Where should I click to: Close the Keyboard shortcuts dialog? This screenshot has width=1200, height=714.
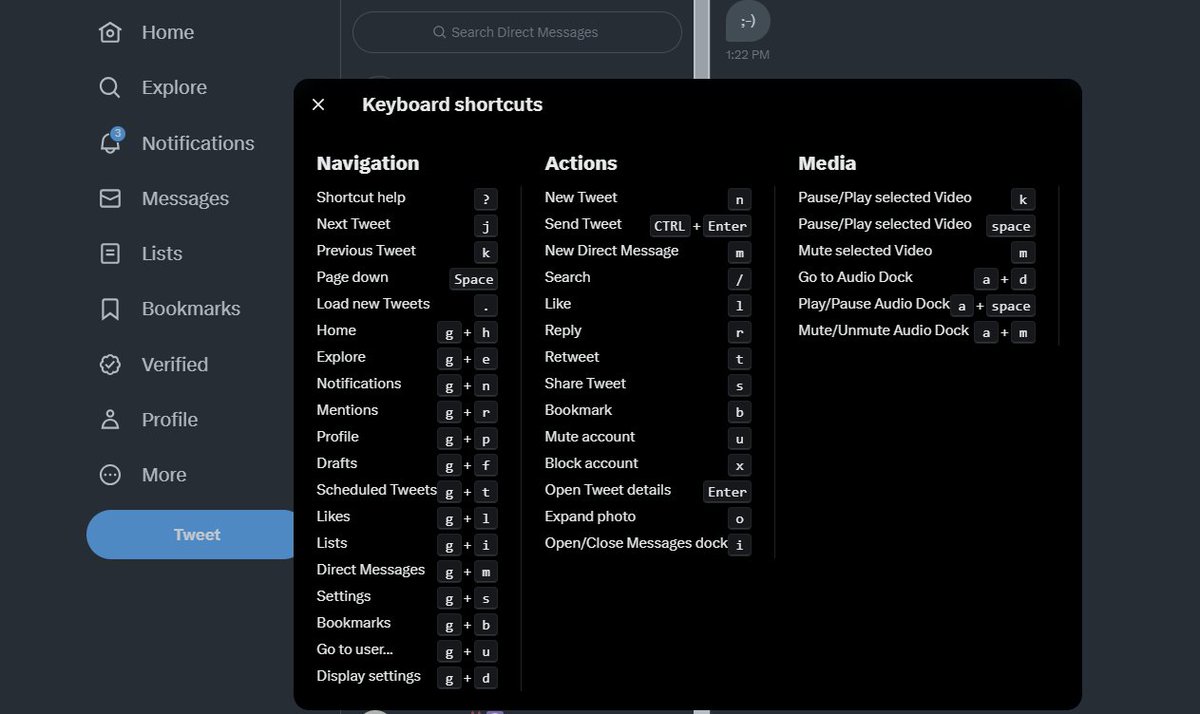pos(318,105)
